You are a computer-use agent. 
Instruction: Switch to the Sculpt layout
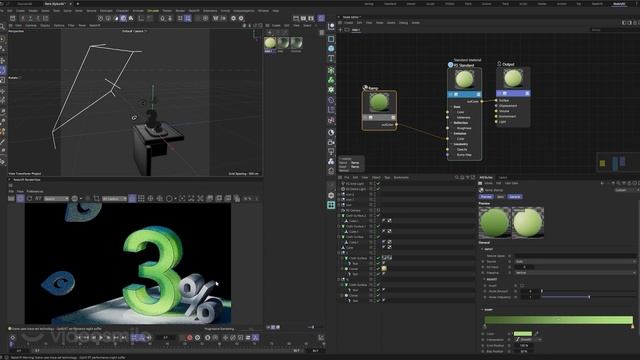click(430, 4)
